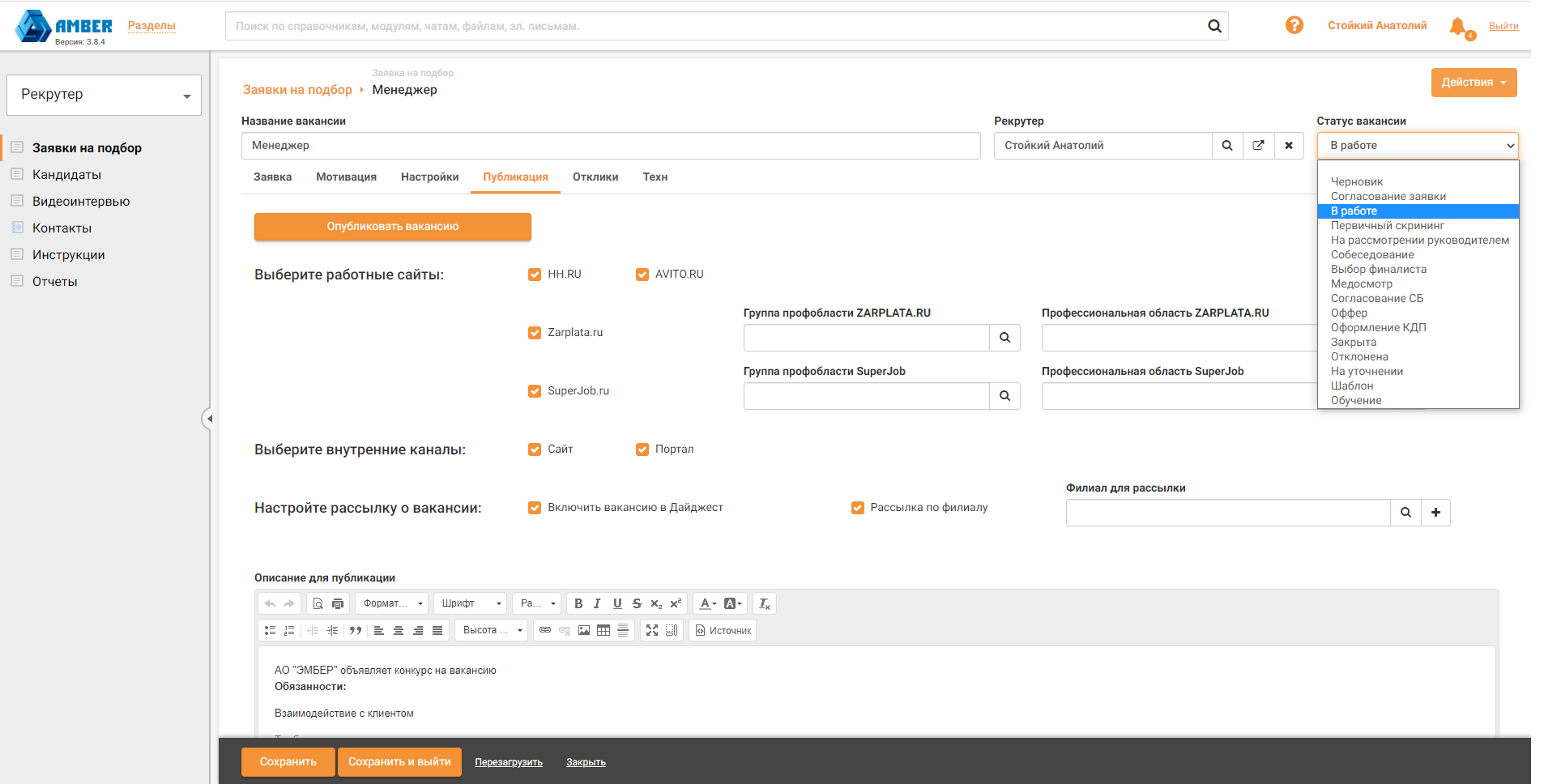The height and width of the screenshot is (784, 1544).
Task: Open Кандидаты in the sidebar
Action: tap(66, 175)
